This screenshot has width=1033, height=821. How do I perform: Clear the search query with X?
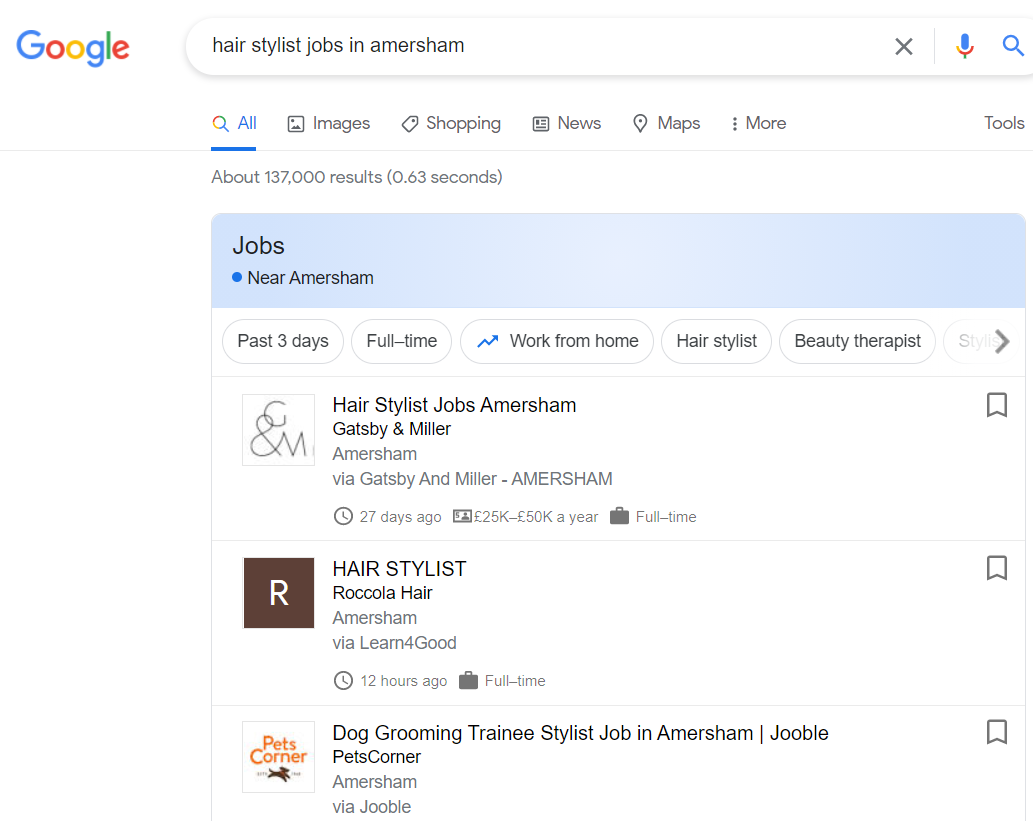(x=903, y=46)
